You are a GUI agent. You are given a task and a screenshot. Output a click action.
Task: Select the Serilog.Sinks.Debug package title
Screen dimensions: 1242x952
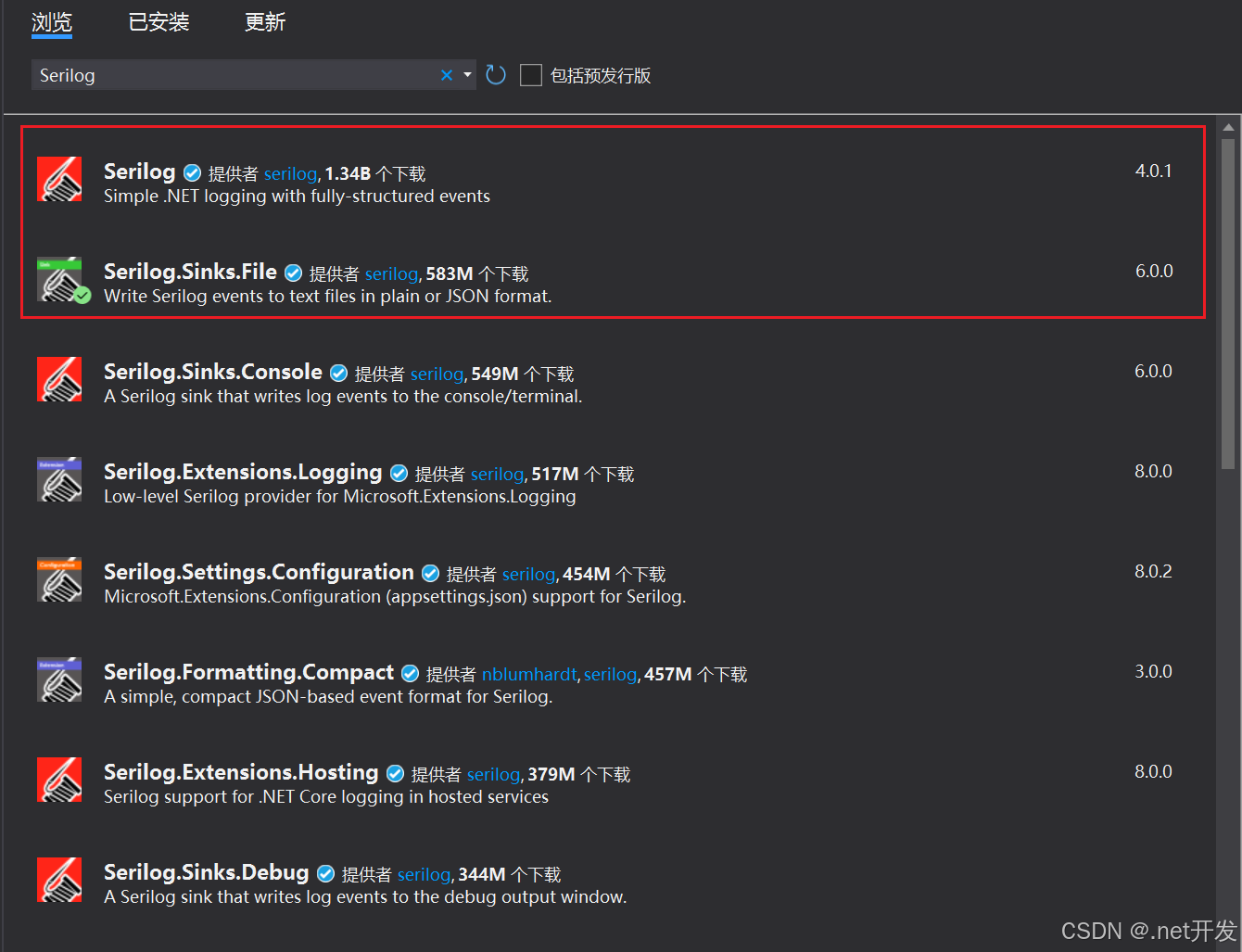coord(206,872)
